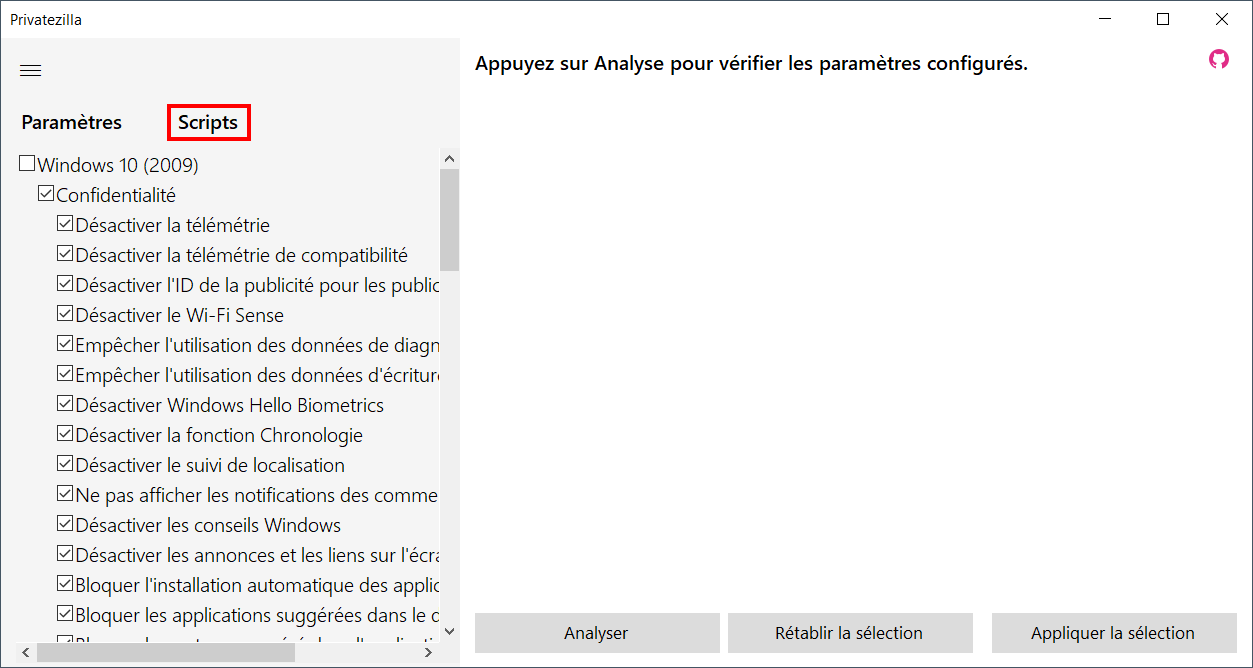Uncheck the Confidentialité category checkbox
This screenshot has height=668, width=1253.
tap(45, 193)
